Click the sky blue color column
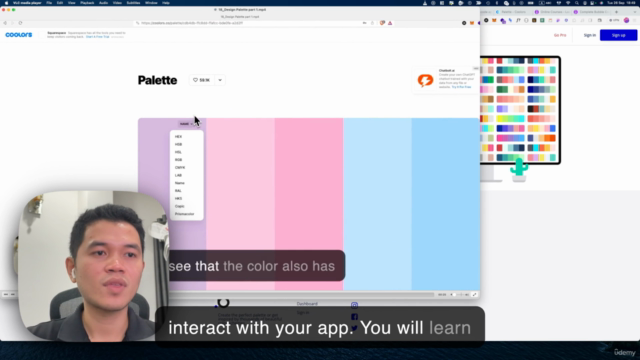The image size is (640, 360). point(446,204)
